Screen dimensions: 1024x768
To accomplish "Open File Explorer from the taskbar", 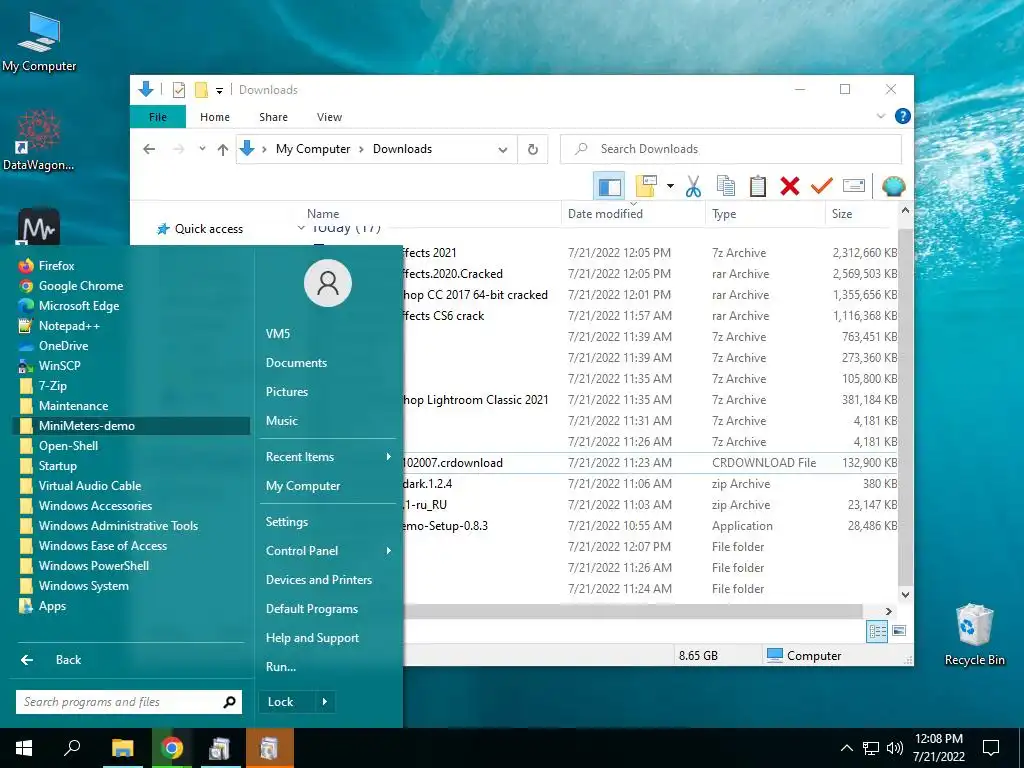I will coord(122,748).
